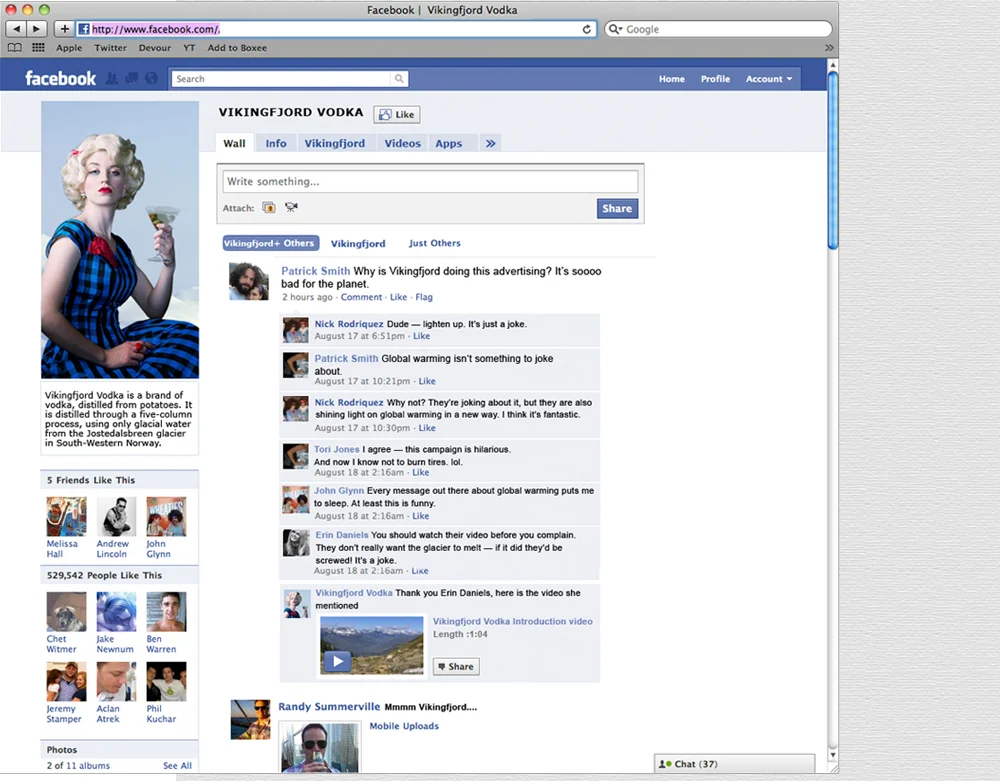The height and width of the screenshot is (781, 1000).
Task: Click See All photos link
Action: click(x=177, y=766)
